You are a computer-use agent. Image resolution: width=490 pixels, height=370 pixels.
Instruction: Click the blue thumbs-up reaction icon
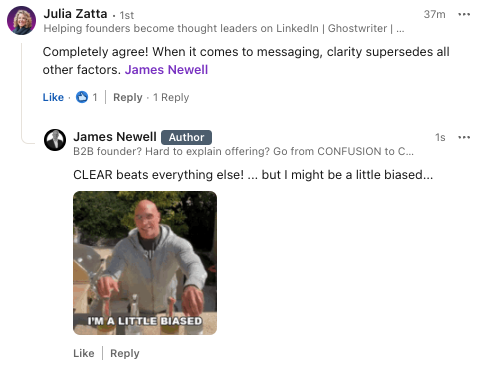82,97
